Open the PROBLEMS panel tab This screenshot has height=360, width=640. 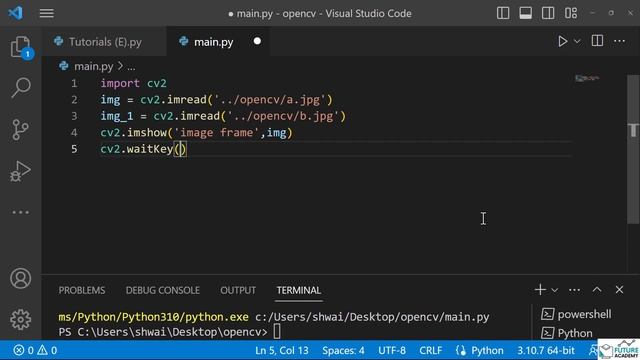82,290
